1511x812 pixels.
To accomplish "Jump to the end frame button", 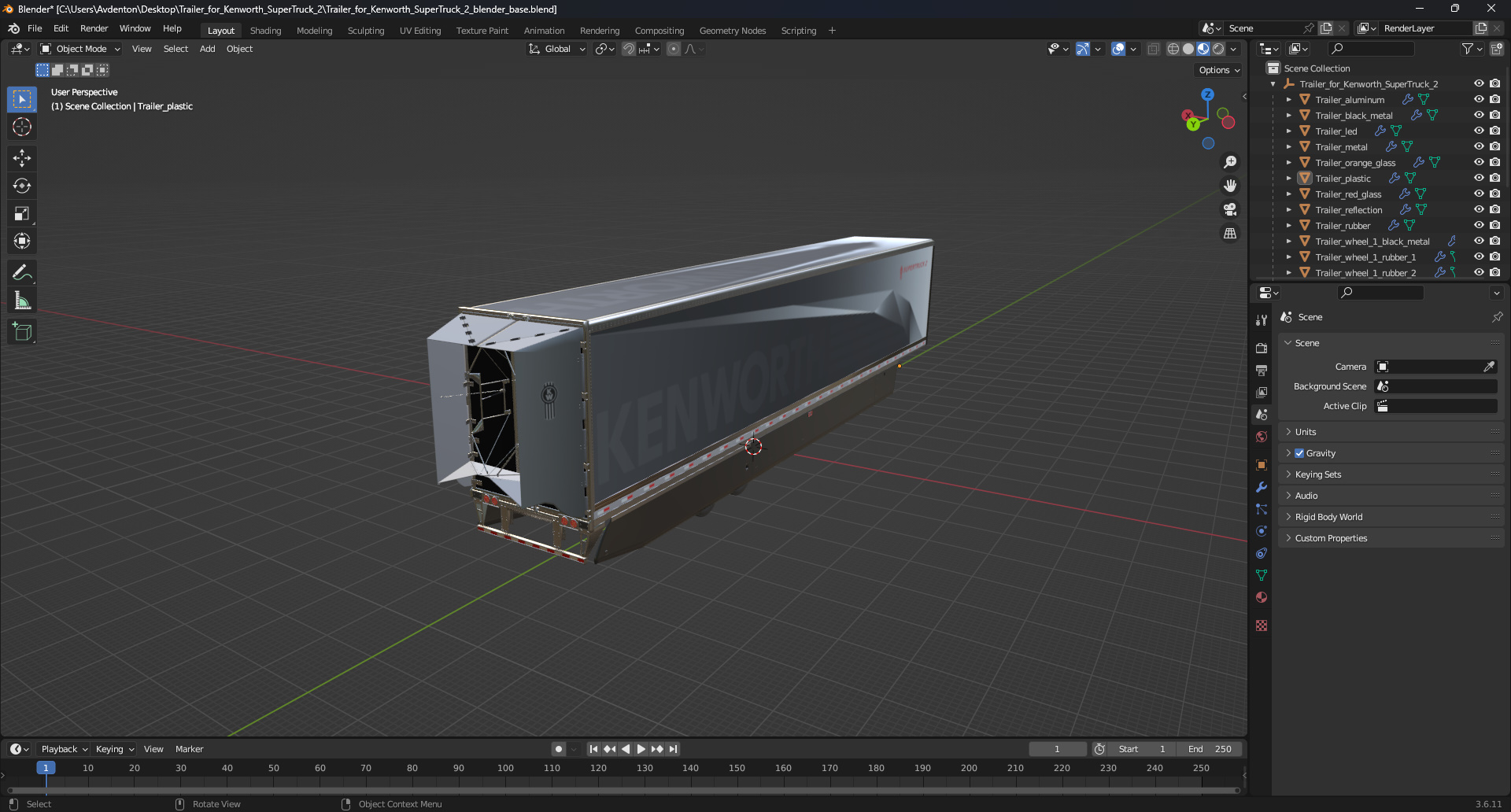I will pos(674,749).
